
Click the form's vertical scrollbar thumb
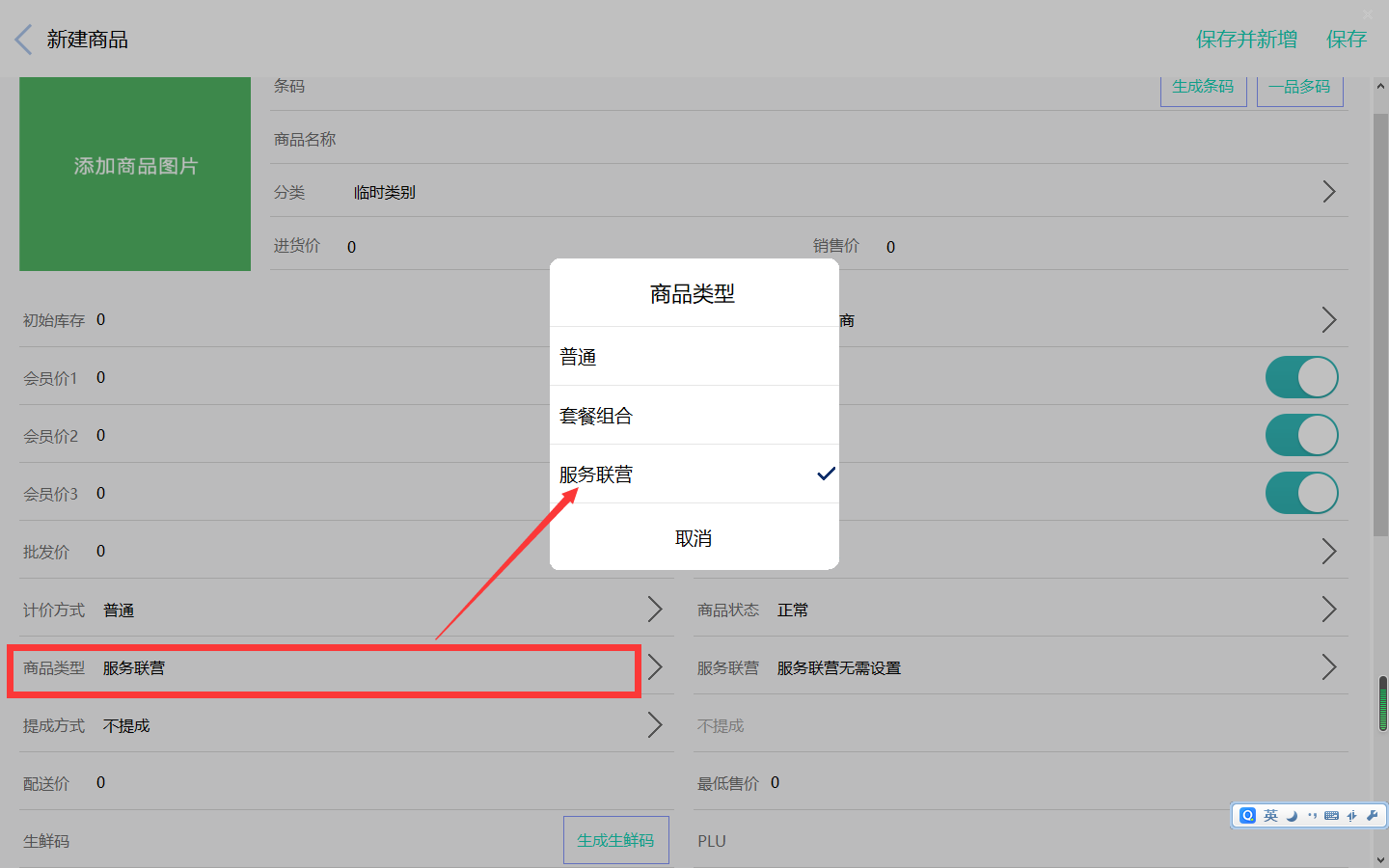click(x=1380, y=324)
